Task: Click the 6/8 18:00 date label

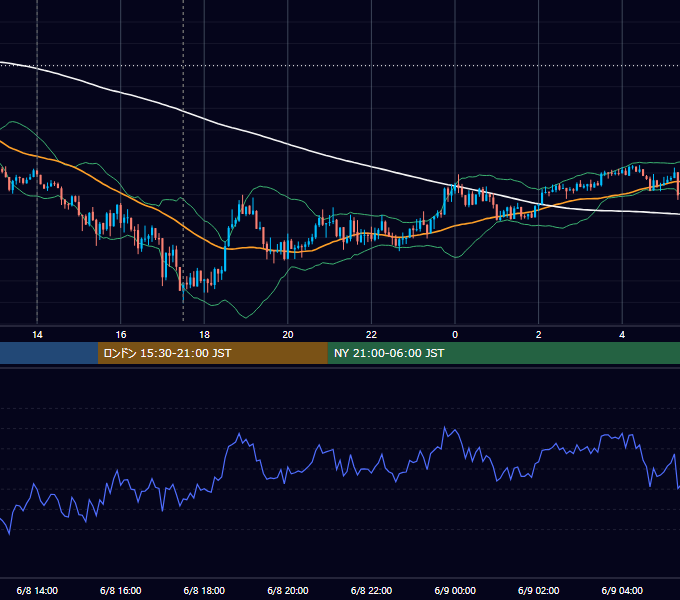Action: tap(204, 591)
